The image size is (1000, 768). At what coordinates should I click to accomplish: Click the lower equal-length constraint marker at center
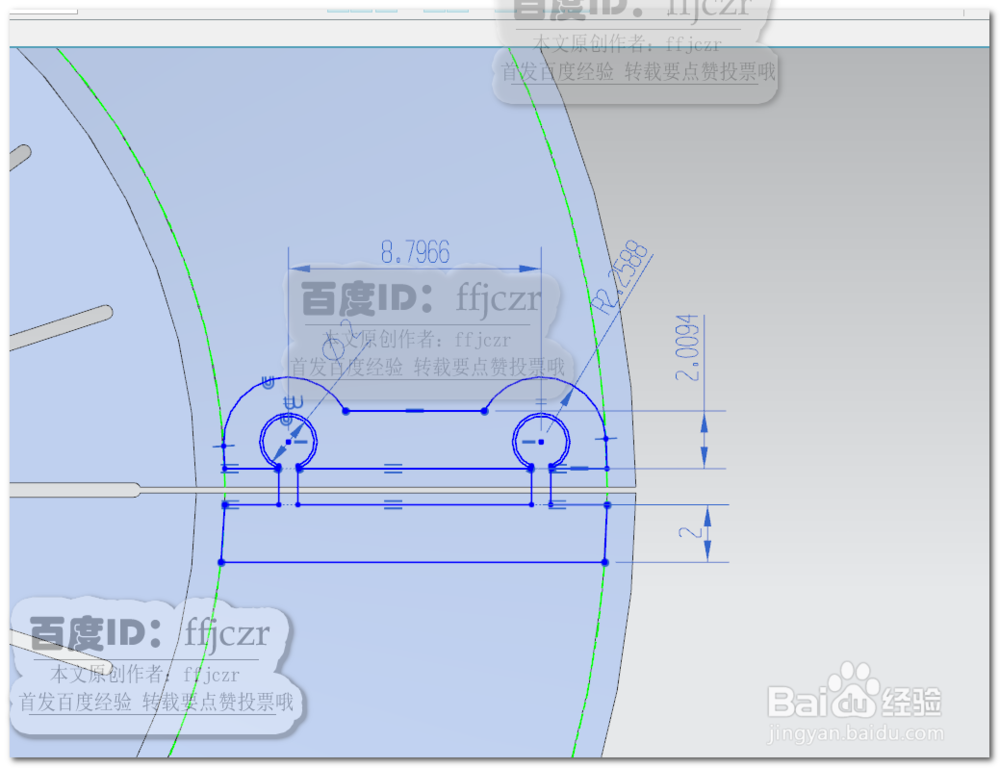coord(393,505)
